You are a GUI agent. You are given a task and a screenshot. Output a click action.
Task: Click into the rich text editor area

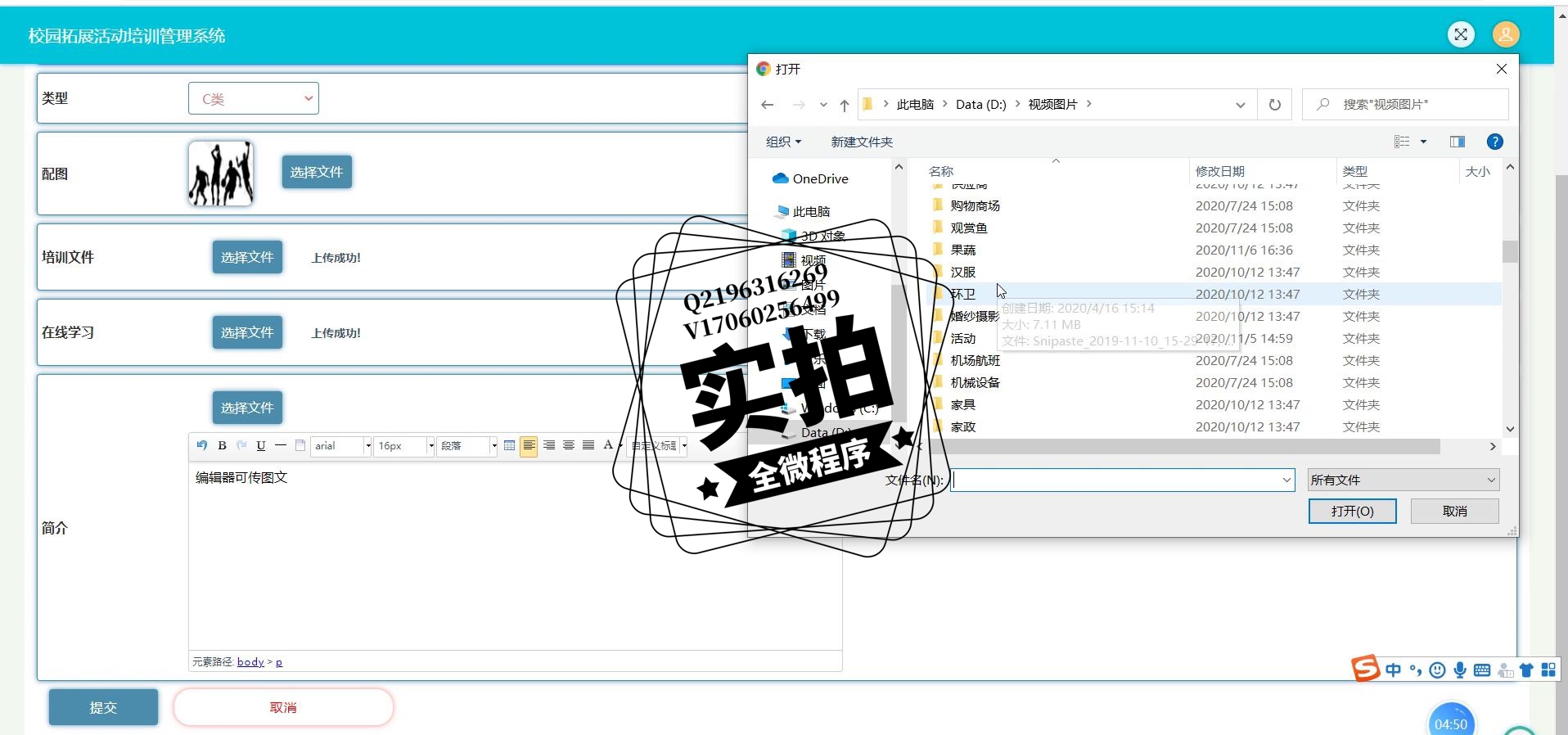pyautogui.click(x=516, y=555)
